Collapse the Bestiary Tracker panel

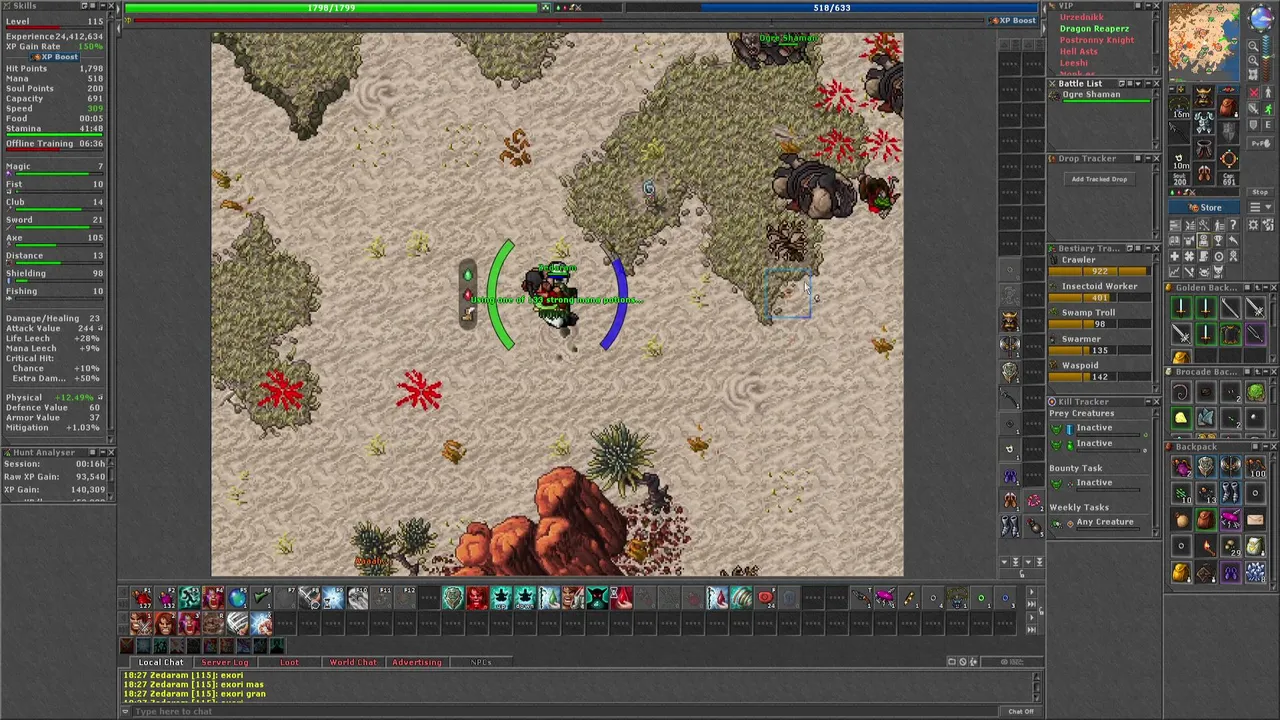1148,248
